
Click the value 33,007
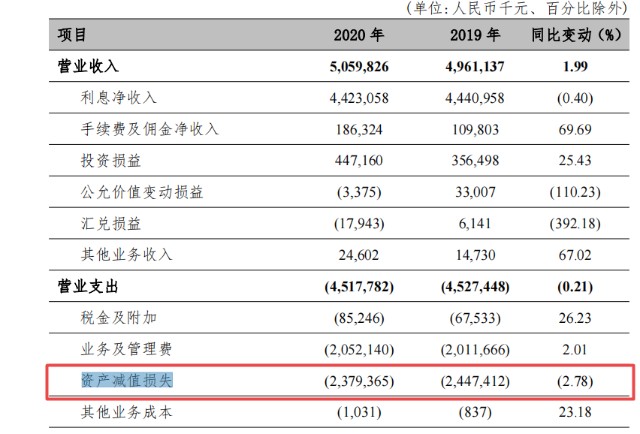click(476, 192)
